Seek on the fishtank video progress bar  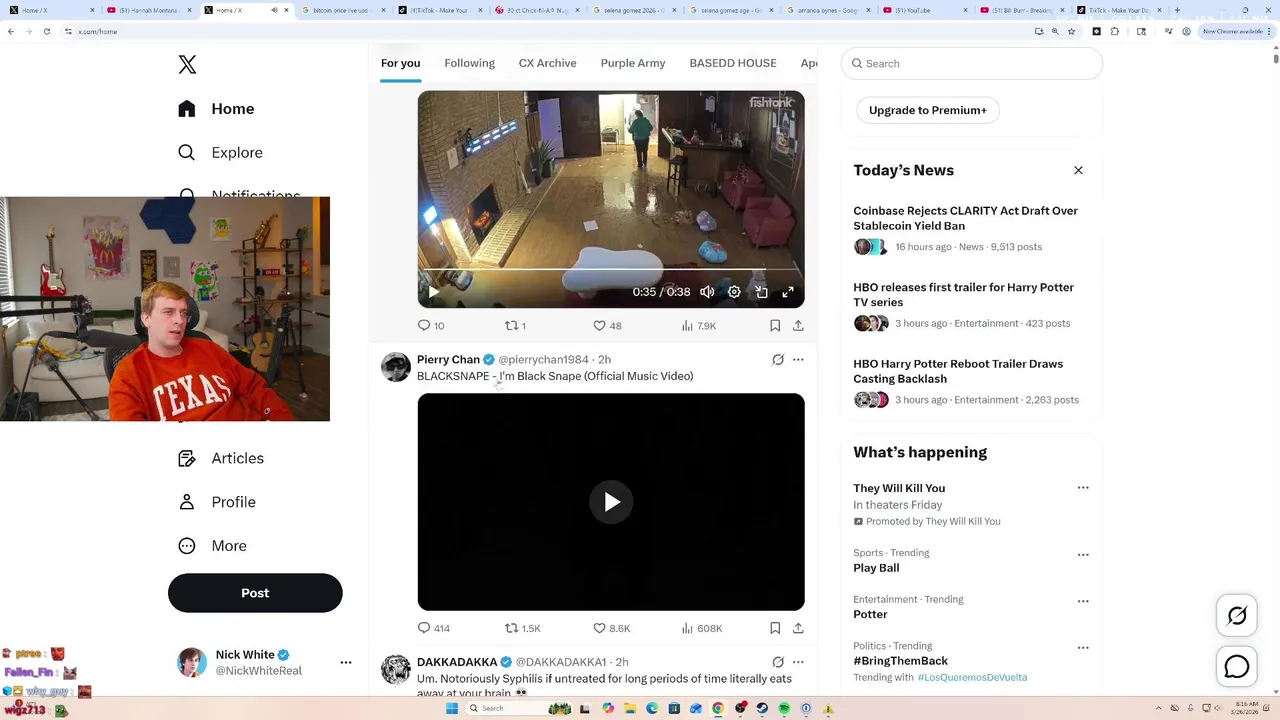coord(611,270)
